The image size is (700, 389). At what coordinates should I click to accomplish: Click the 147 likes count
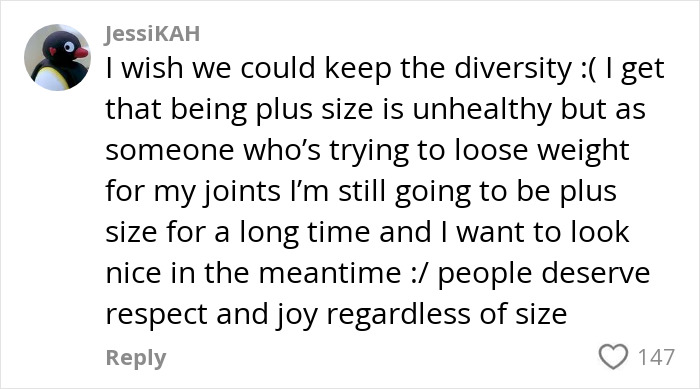656,357
